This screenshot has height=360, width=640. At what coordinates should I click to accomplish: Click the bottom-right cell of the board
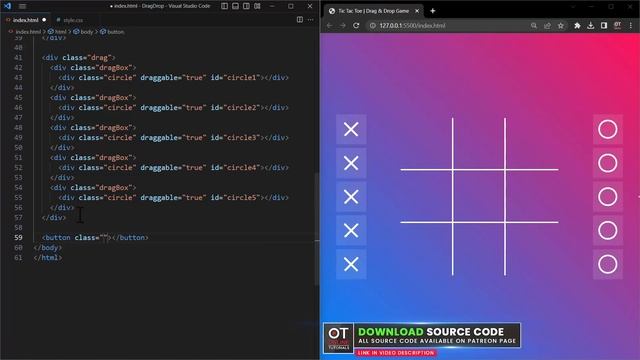point(532,249)
